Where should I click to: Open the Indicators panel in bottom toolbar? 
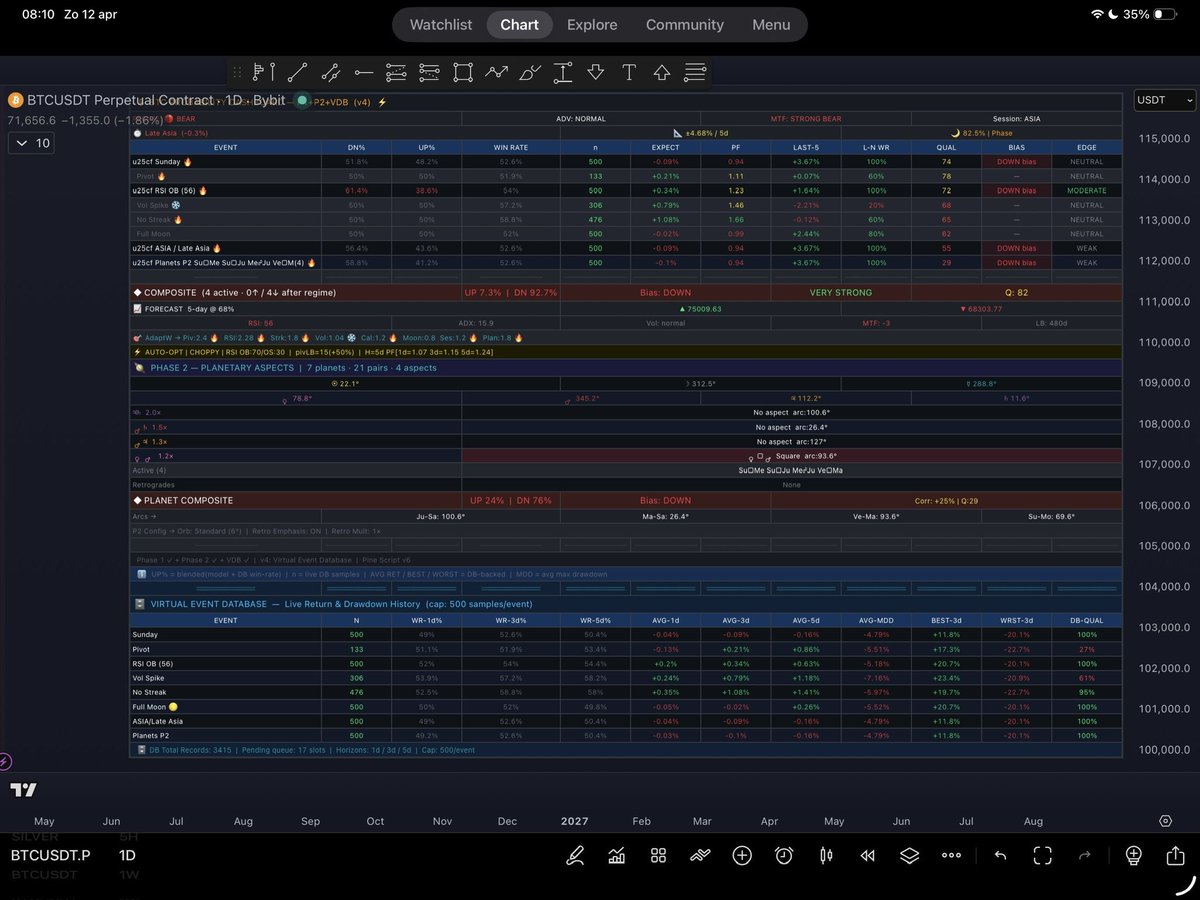(616, 855)
